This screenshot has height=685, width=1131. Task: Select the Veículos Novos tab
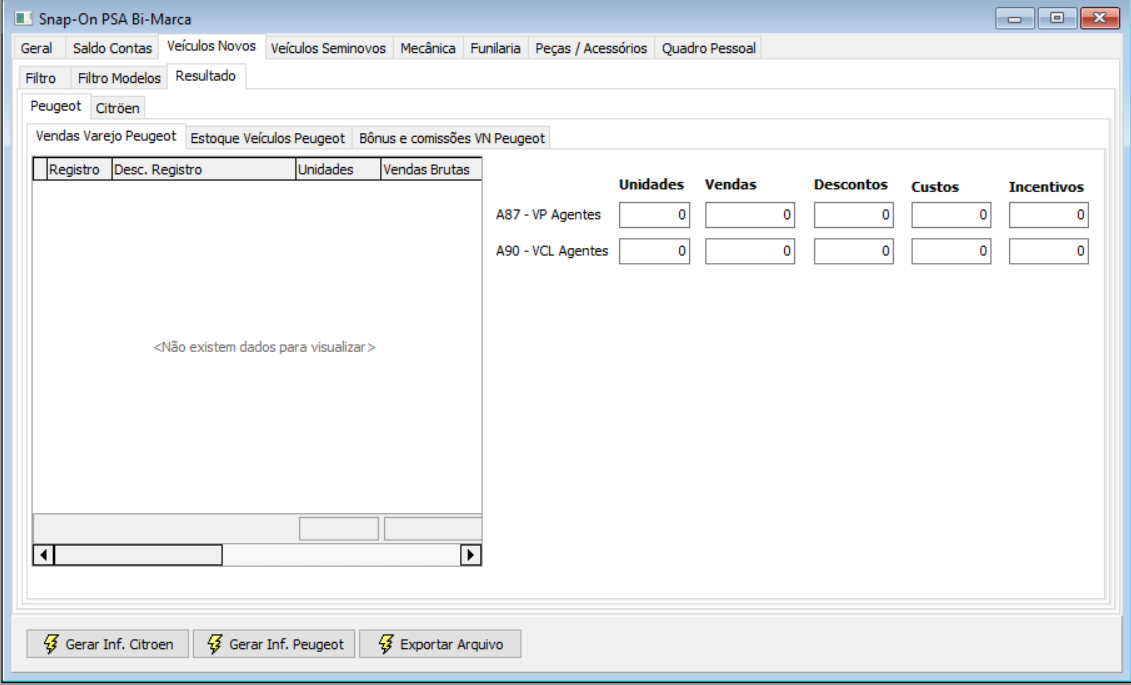211,46
